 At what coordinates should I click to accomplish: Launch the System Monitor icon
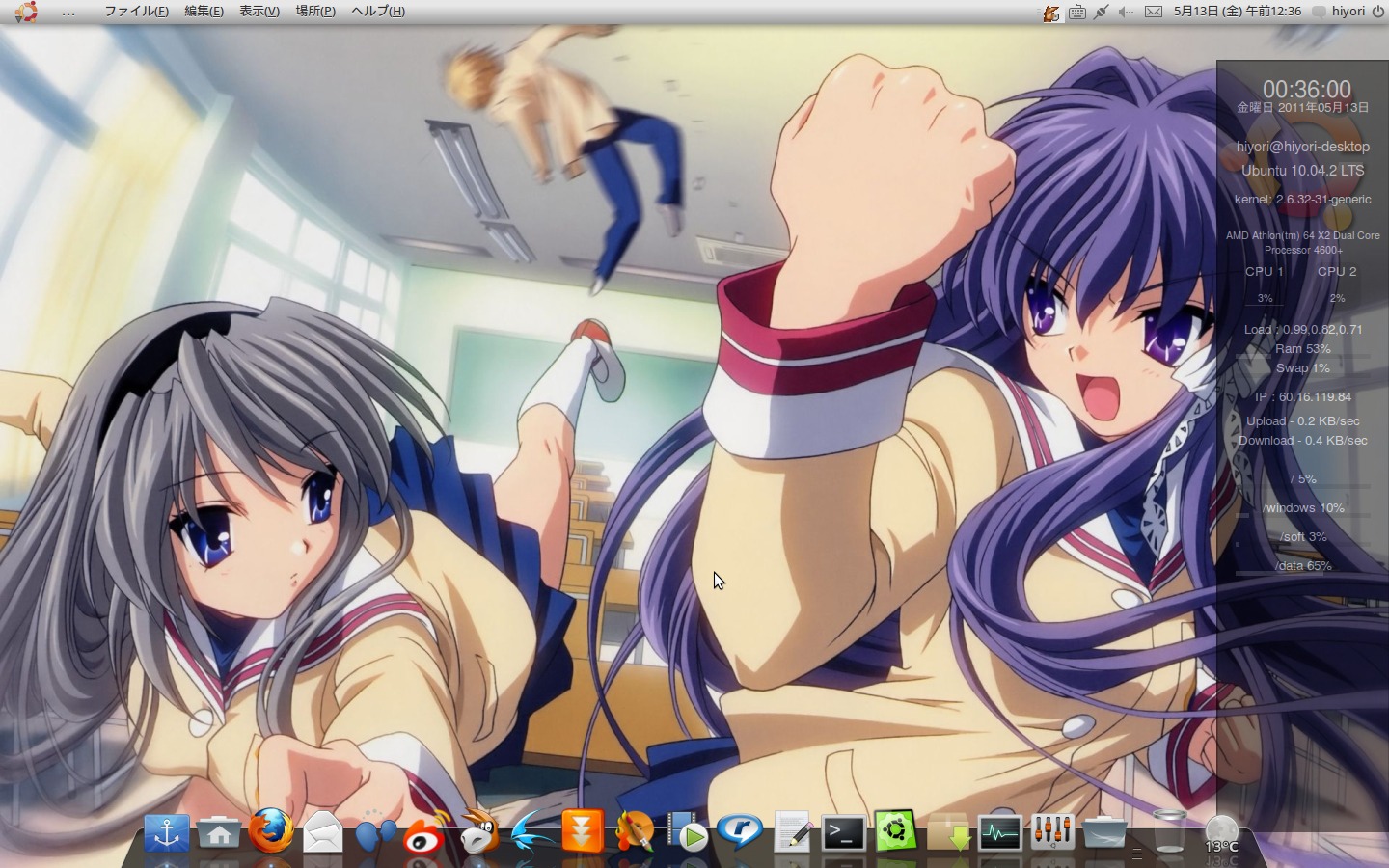tap(1000, 833)
